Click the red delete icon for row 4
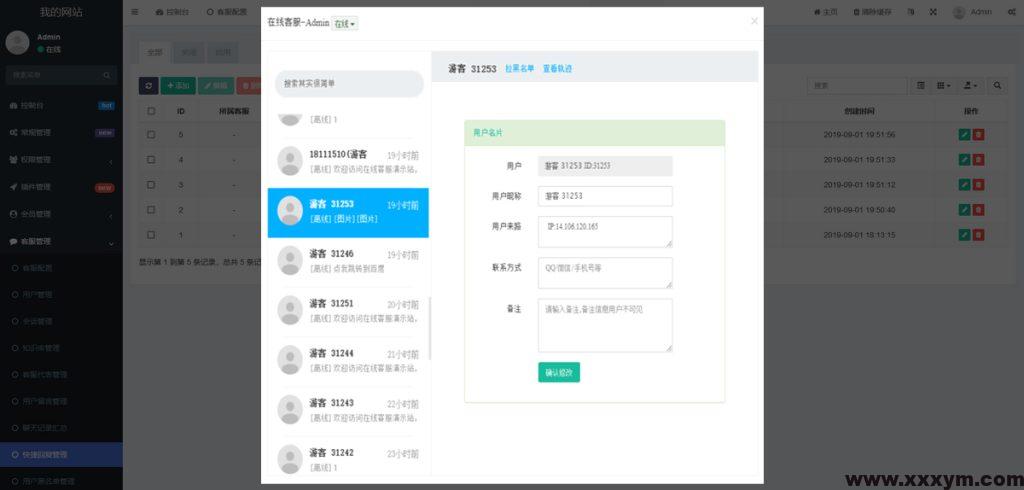Image resolution: width=1024 pixels, height=490 pixels. point(978,160)
